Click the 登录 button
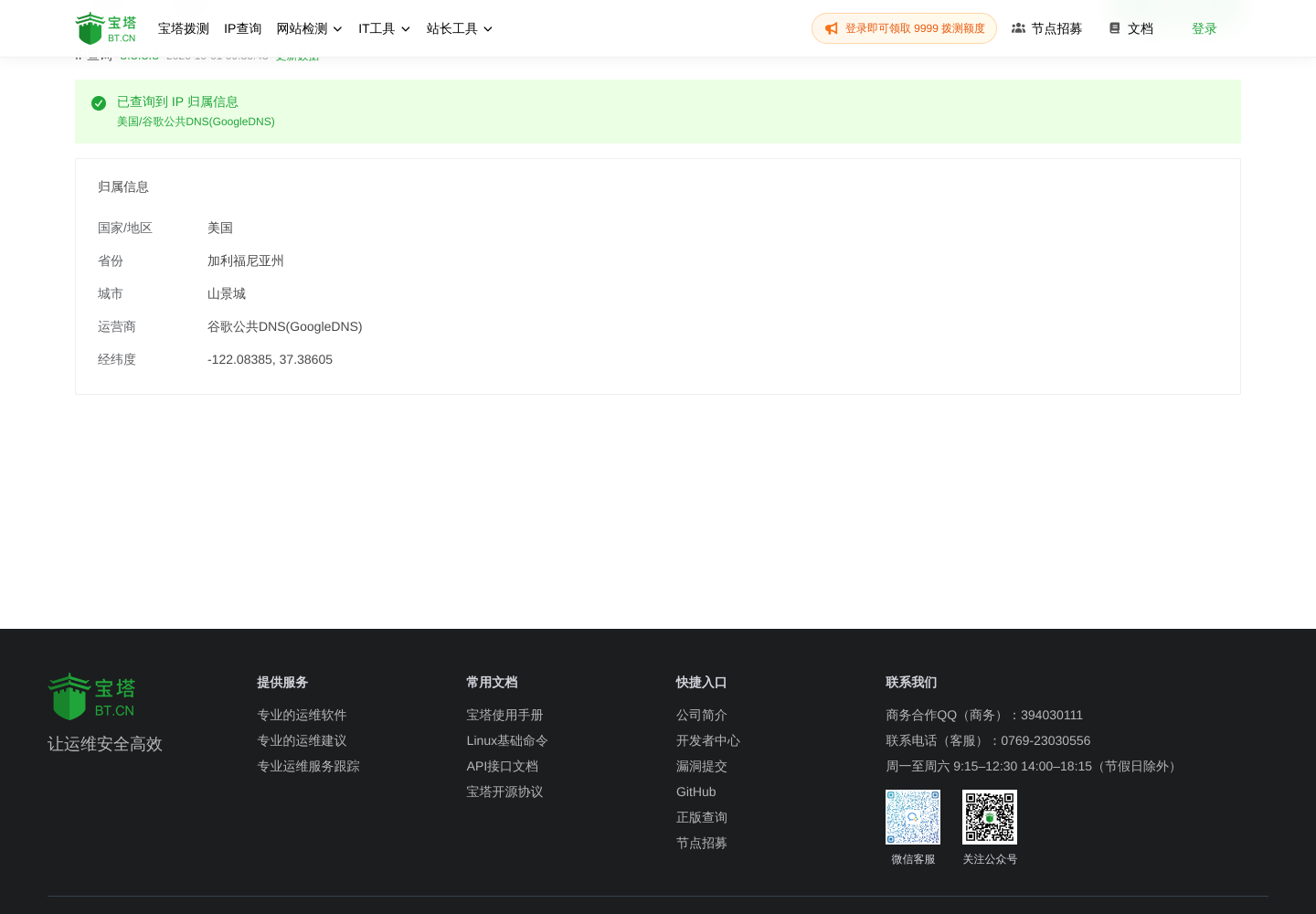Viewport: 1316px width, 914px height. pos(1205,29)
